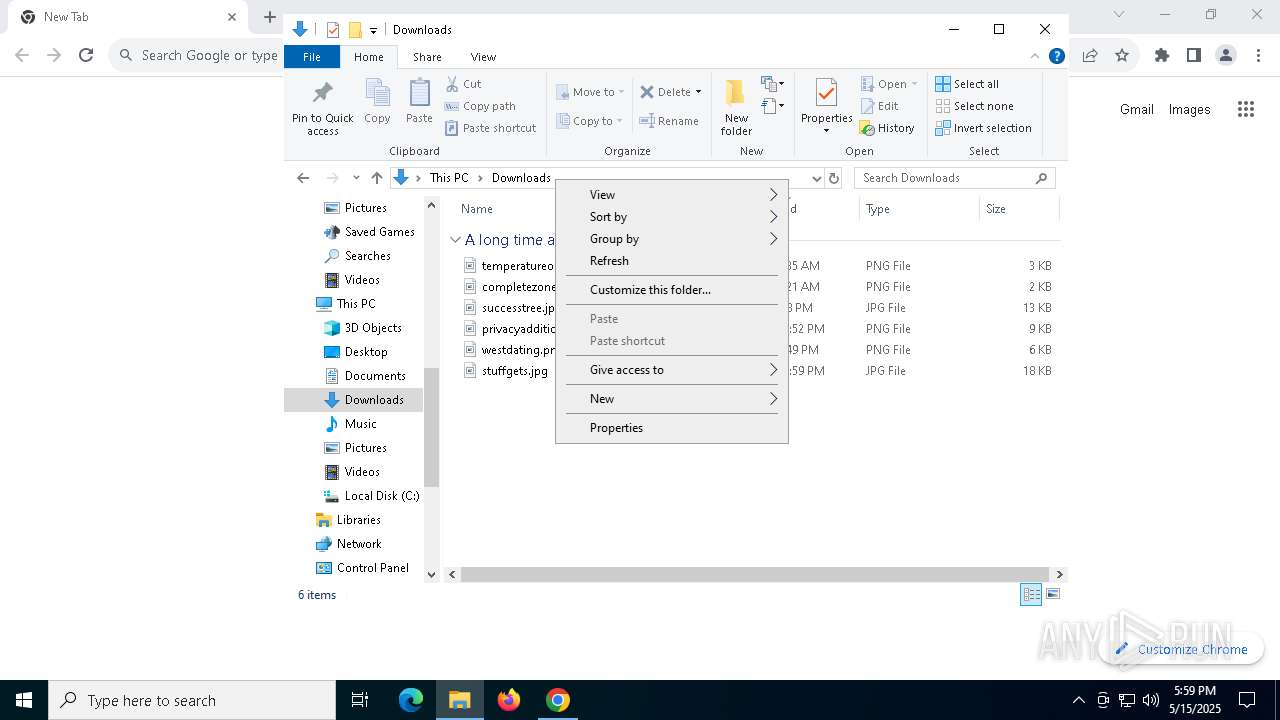Select Searches in navigation pane

point(357,256)
